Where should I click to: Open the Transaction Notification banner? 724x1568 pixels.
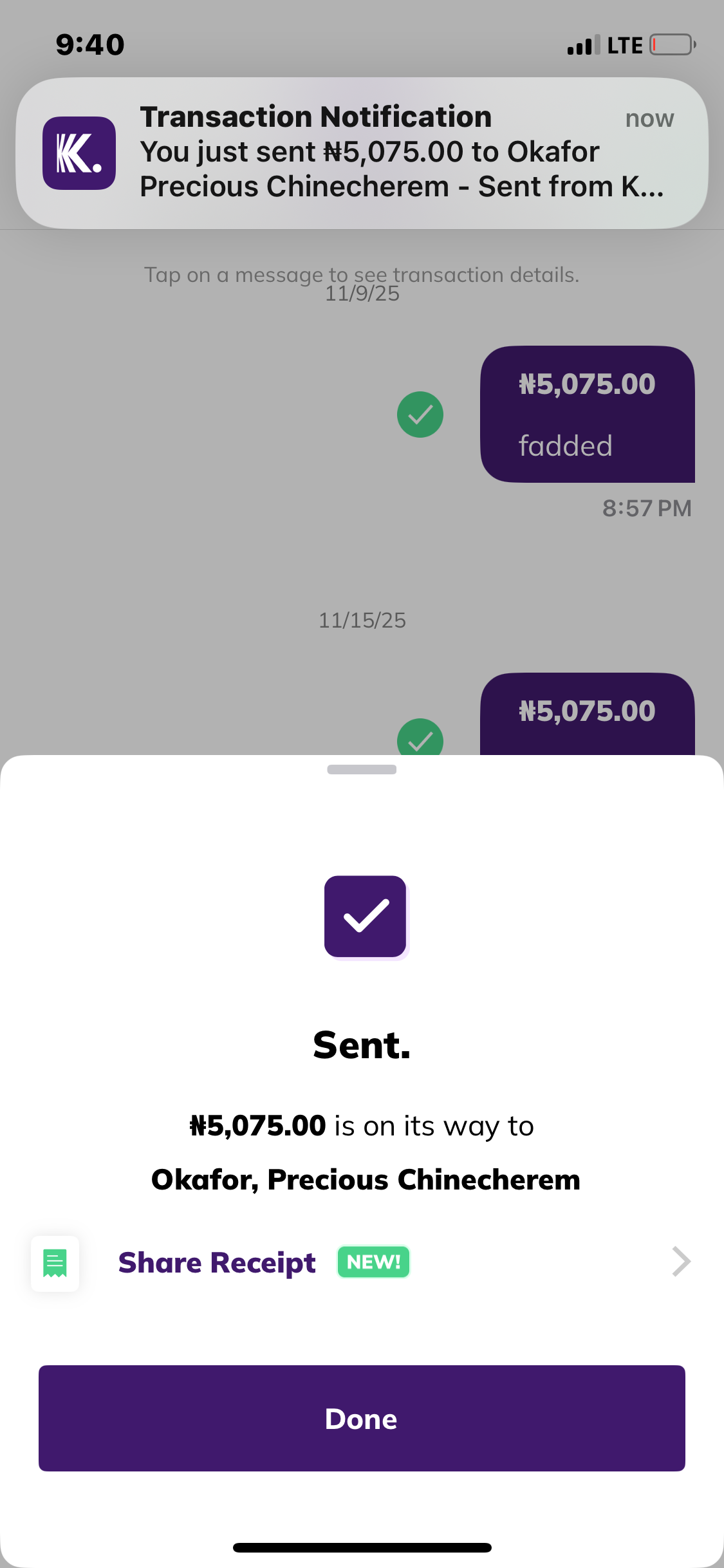(x=386, y=153)
